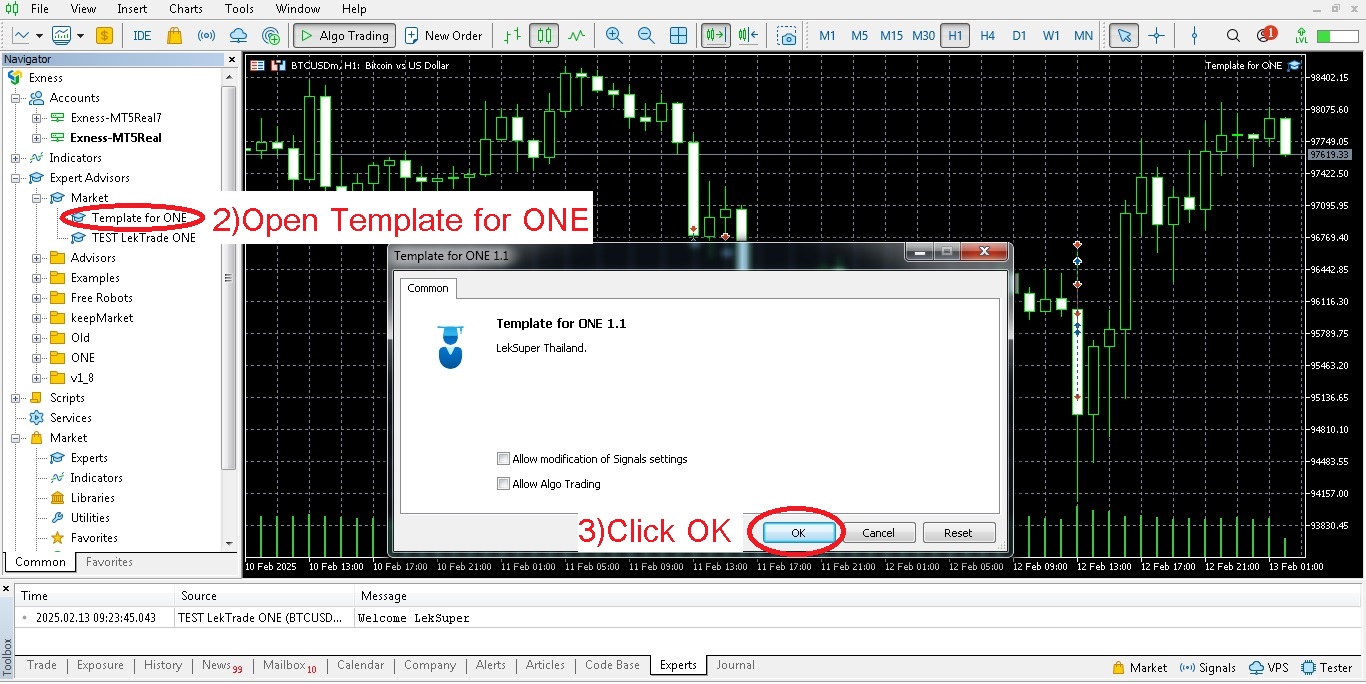This screenshot has width=1366, height=684.
Task: Expand the keepMarket folder
Action: tap(37, 318)
